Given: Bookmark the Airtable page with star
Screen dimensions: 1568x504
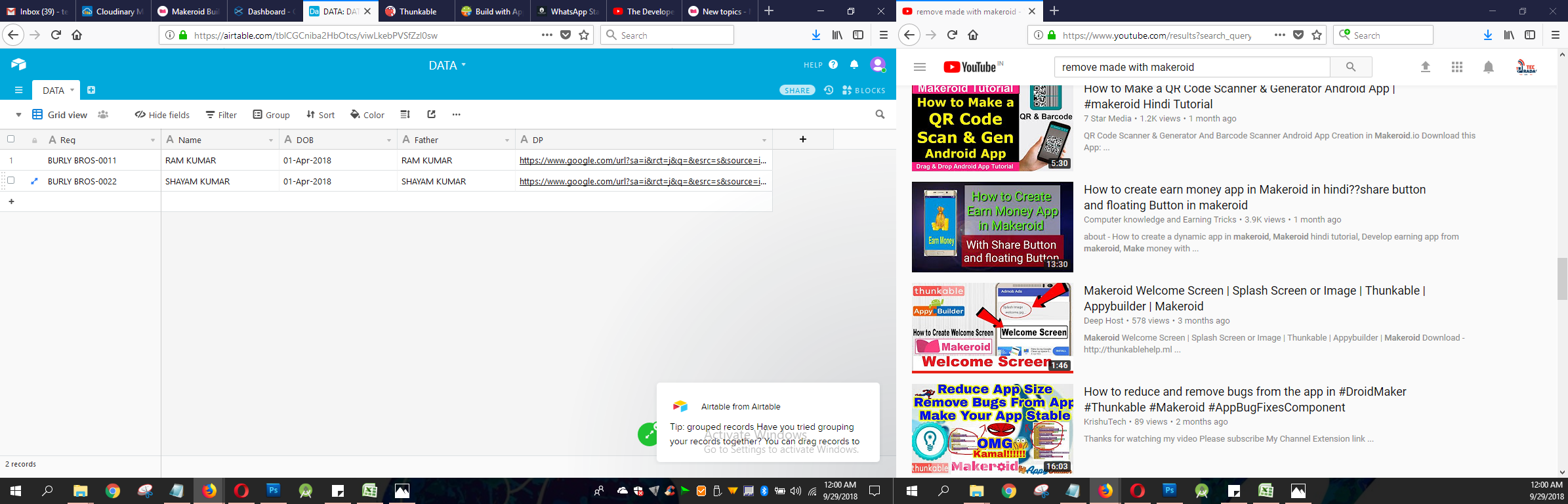Looking at the screenshot, I should [x=584, y=35].
